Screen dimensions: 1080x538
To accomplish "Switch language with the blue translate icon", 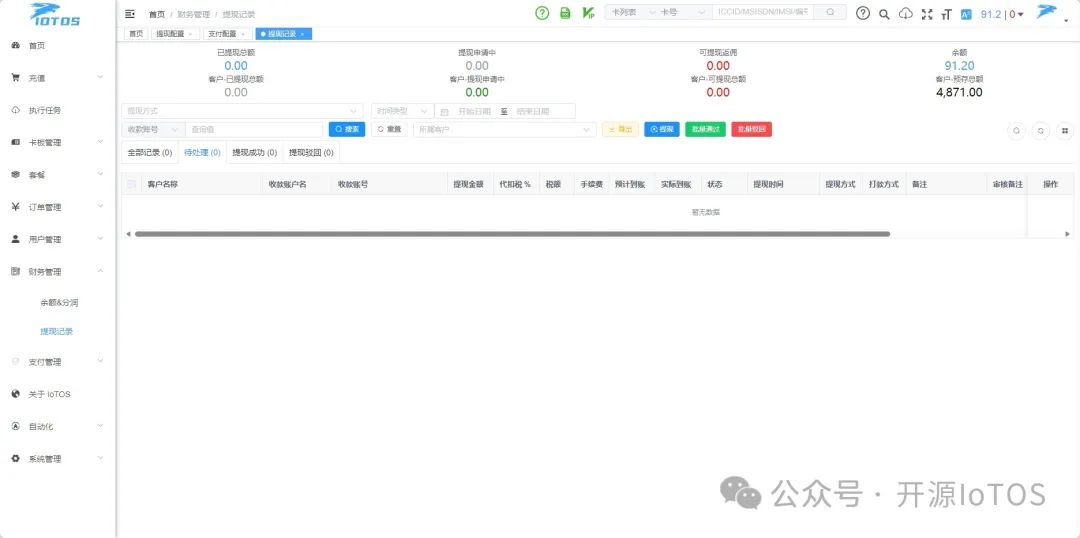I will pyautogui.click(x=966, y=14).
